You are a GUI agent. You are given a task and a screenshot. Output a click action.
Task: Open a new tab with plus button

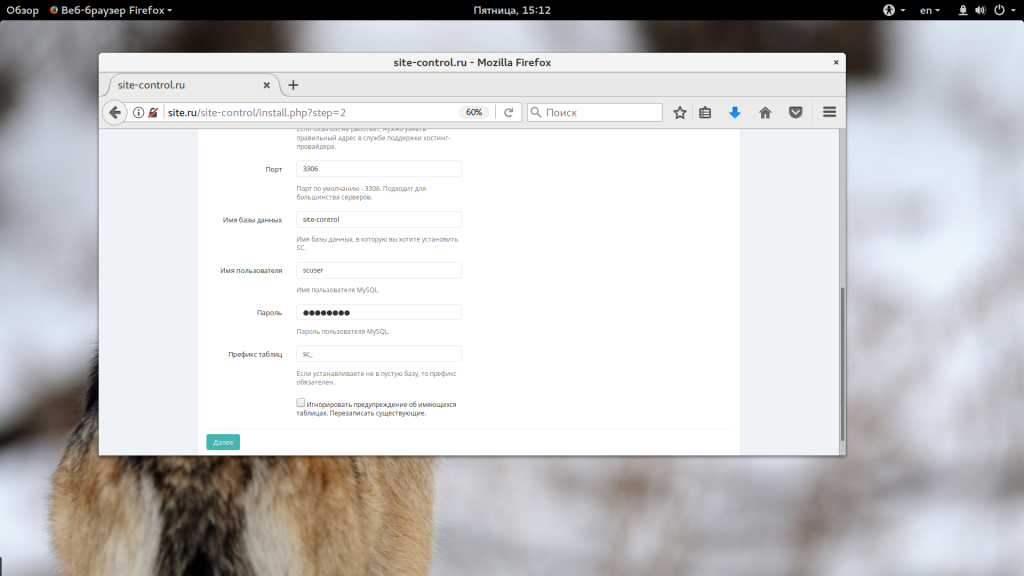coord(293,85)
